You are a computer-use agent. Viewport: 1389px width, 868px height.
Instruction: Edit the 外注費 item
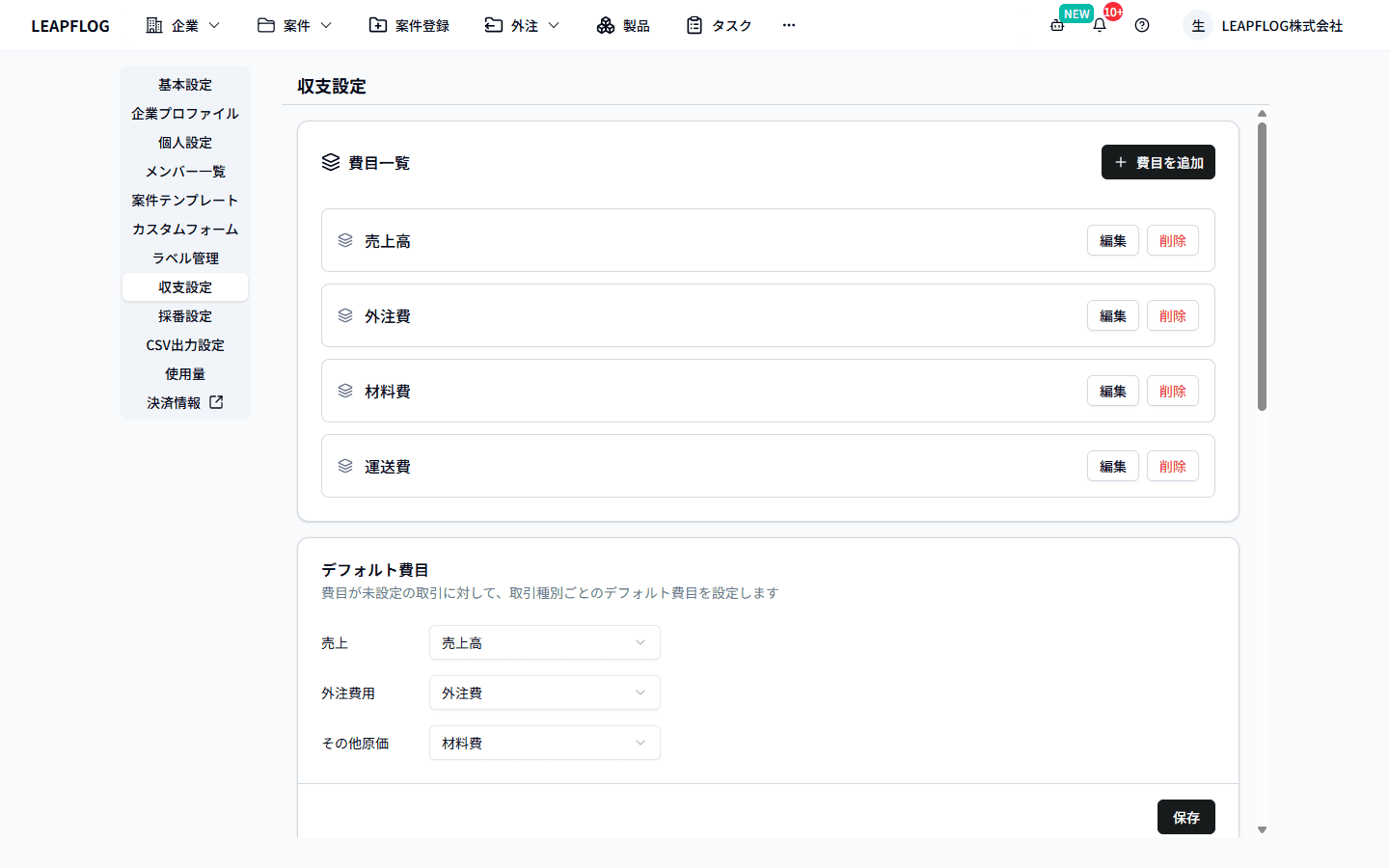click(1113, 316)
